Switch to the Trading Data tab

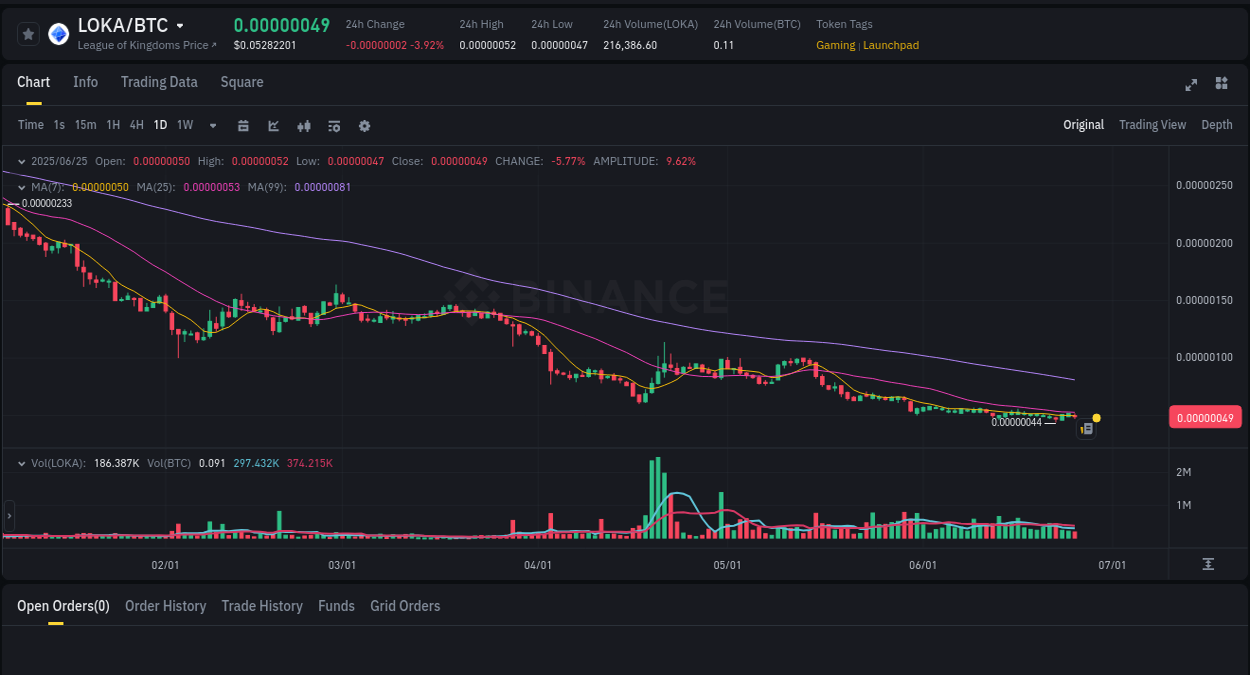159,82
